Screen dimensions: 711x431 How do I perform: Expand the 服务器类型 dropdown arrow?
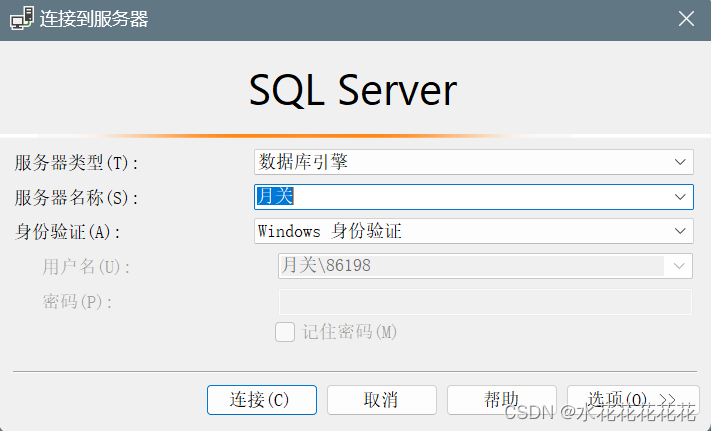(x=680, y=162)
